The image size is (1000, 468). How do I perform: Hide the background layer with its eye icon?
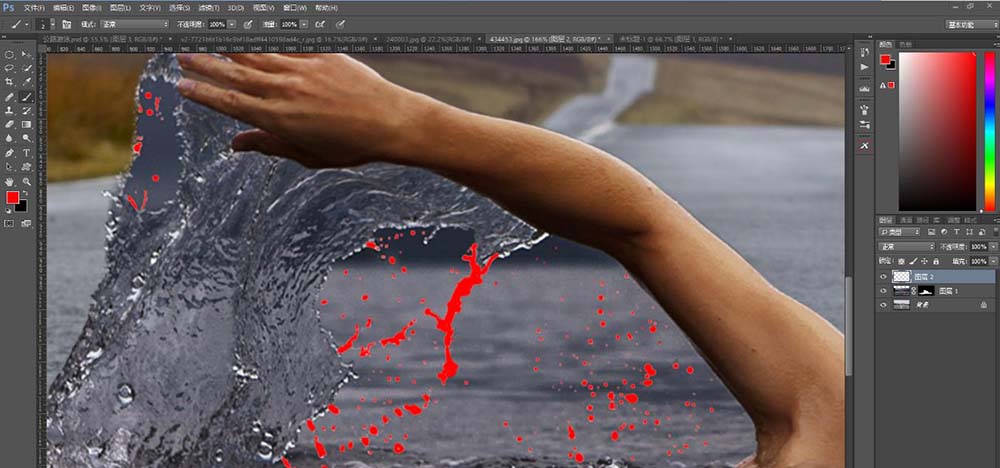pyautogui.click(x=883, y=305)
